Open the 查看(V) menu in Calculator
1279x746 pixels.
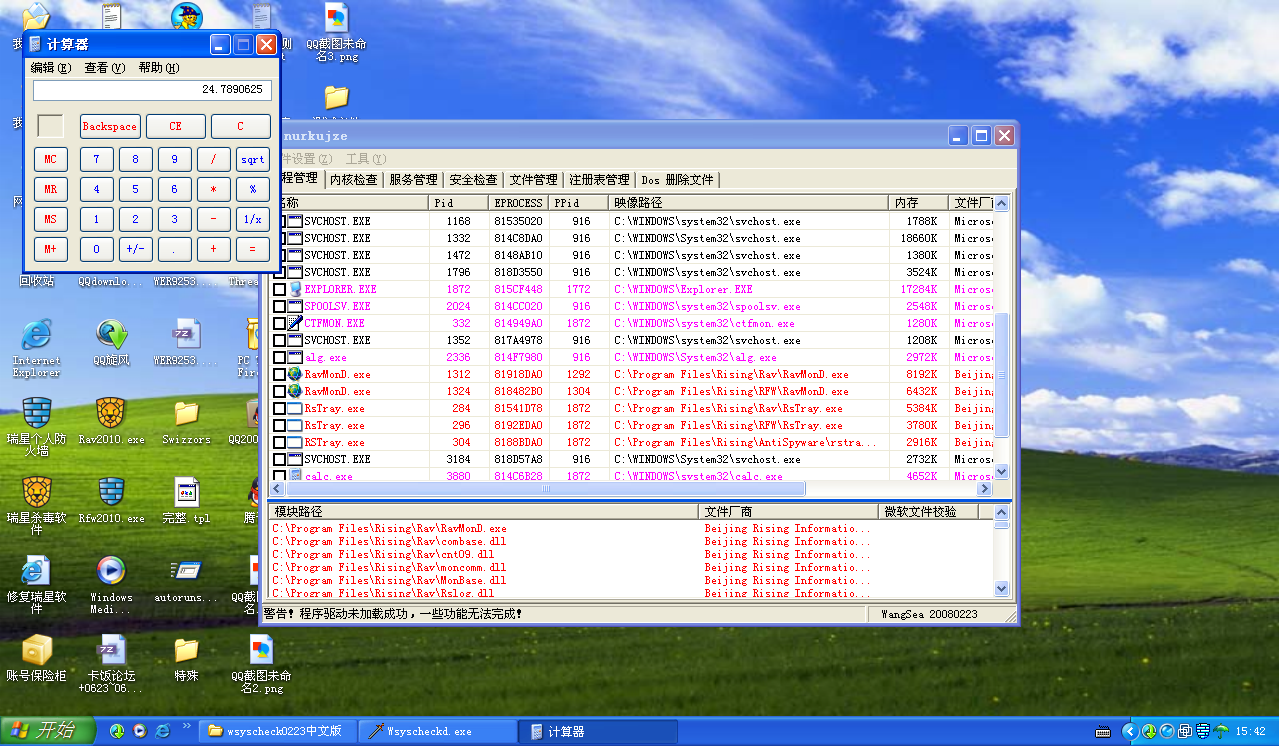coord(104,68)
